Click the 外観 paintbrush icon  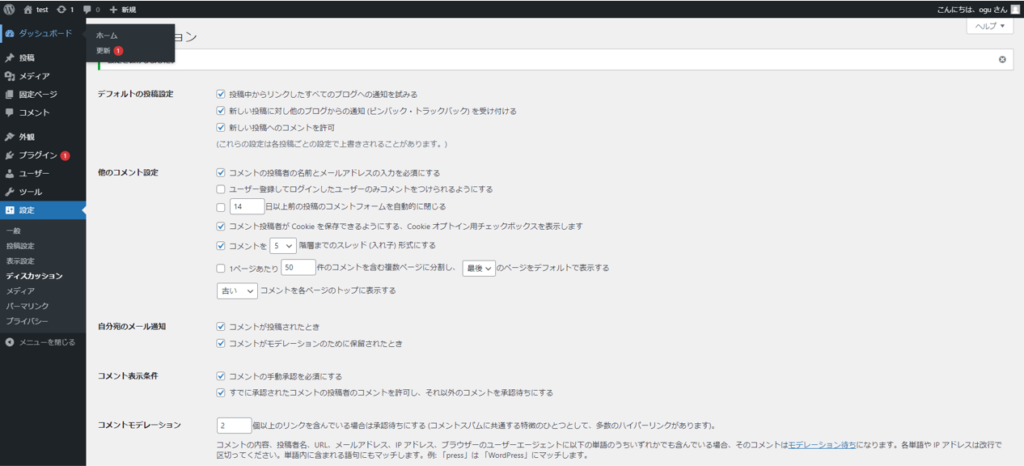(9, 137)
